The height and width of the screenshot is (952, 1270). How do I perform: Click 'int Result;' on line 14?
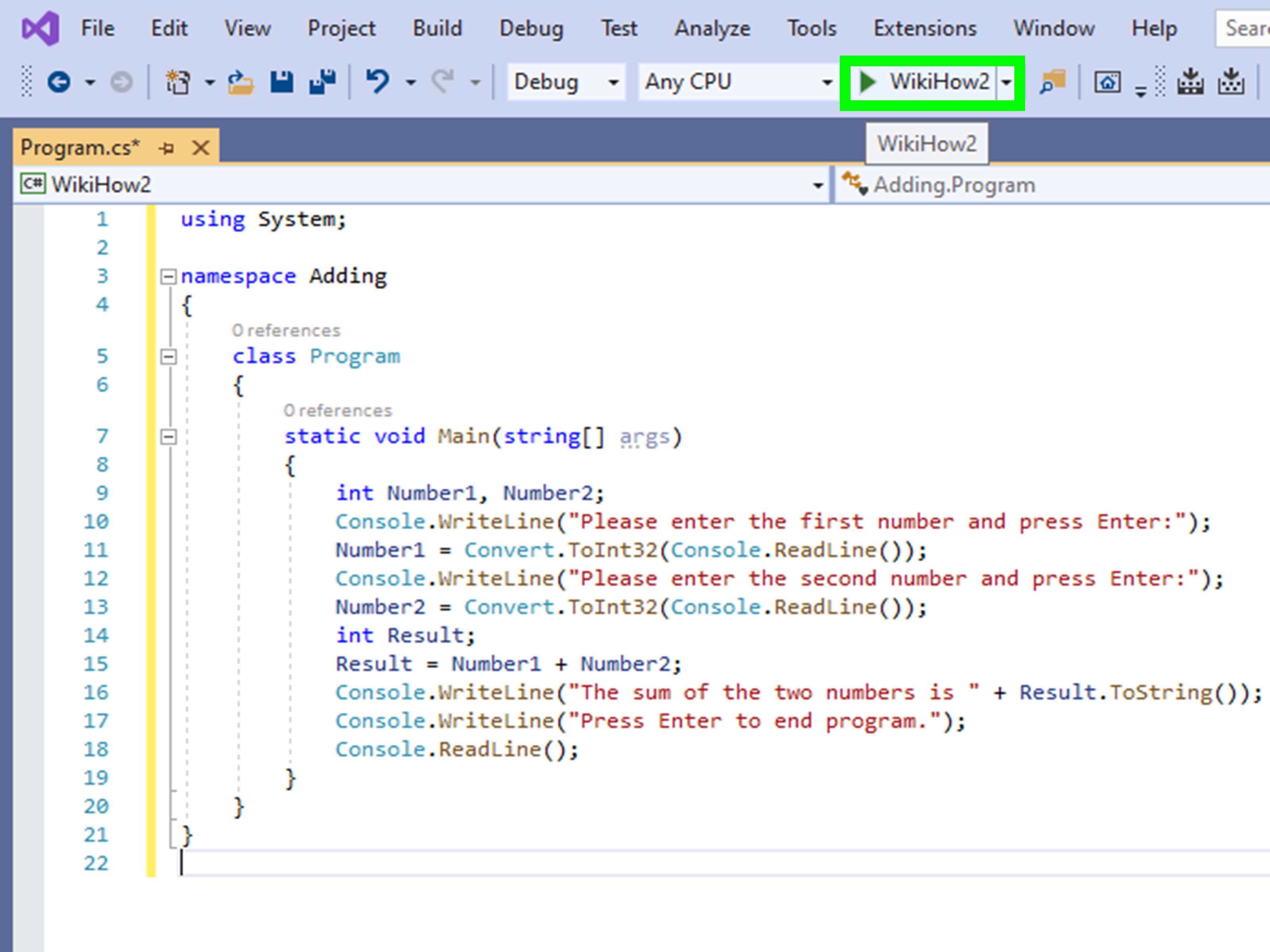405,635
